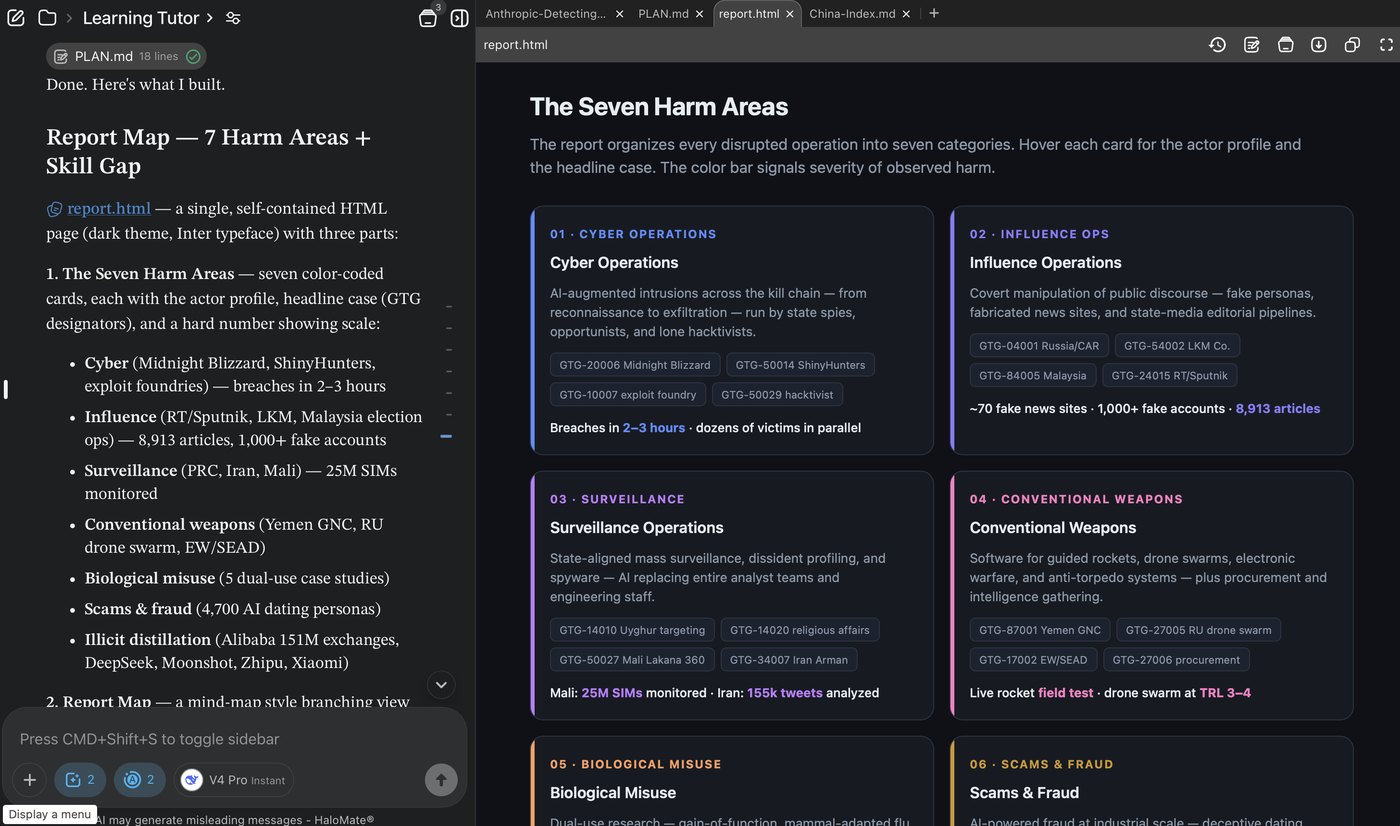Click the GTG-50029 hacktivist tag
The height and width of the screenshot is (826, 1400).
tap(779, 395)
